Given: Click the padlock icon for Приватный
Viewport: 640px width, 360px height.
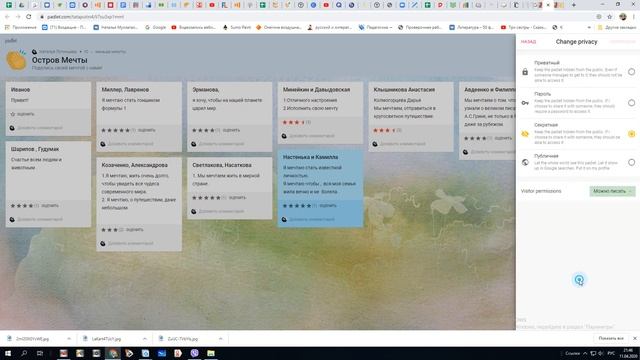Looking at the screenshot, I should coord(525,72).
